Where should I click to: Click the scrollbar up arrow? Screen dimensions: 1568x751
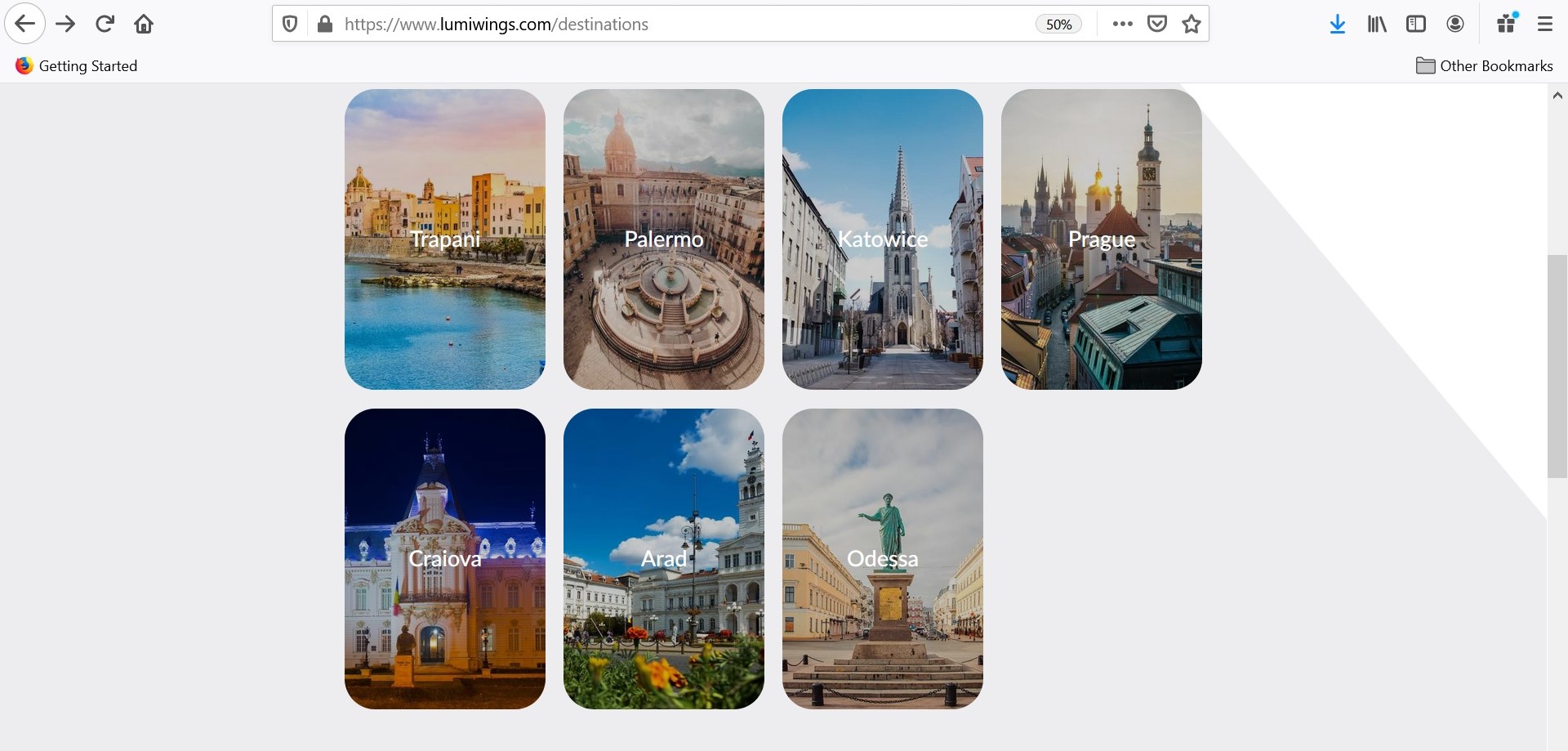1557,96
